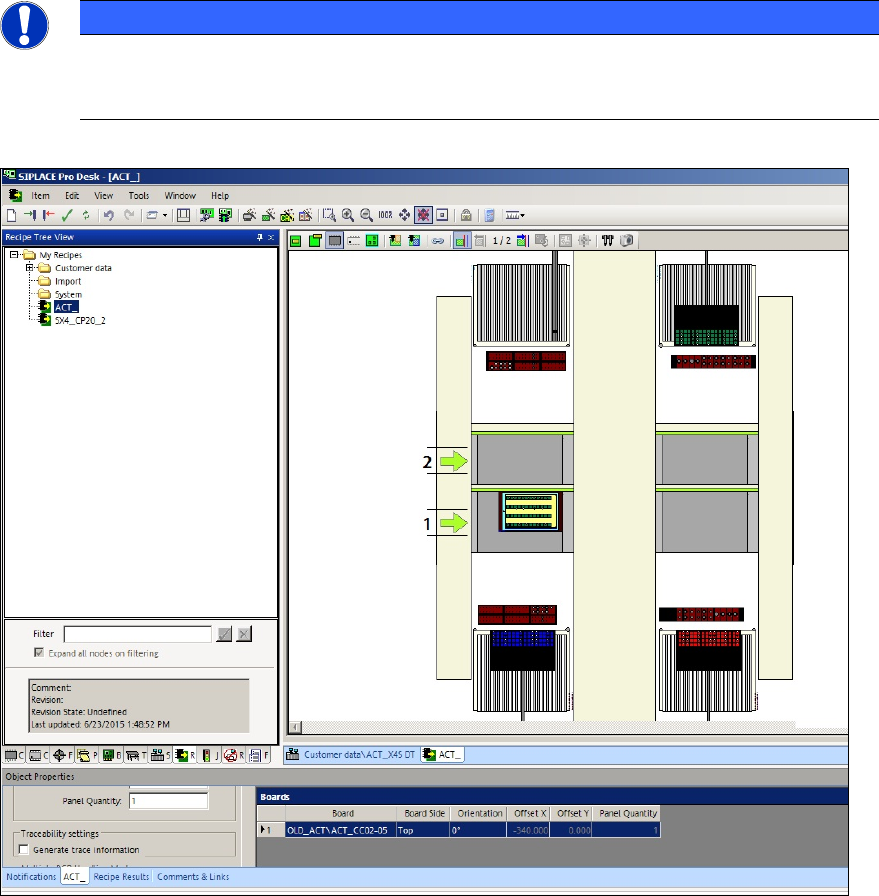This screenshot has height=896, width=879.
Task: Click the zoom-to-selection rectangle icon
Action: 329,215
